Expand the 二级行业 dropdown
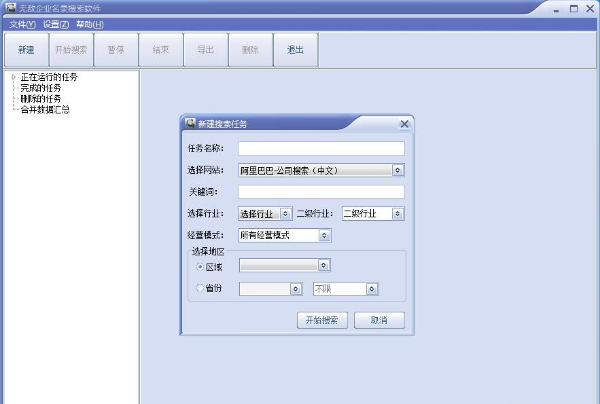Image resolution: width=600 pixels, height=404 pixels. pyautogui.click(x=398, y=213)
